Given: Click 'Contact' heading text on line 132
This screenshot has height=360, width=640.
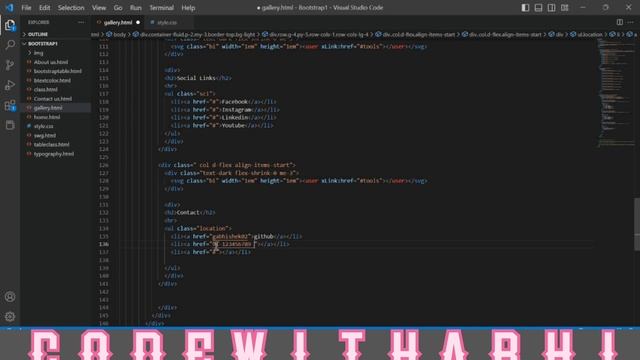Looking at the screenshot, I should (x=189, y=213).
